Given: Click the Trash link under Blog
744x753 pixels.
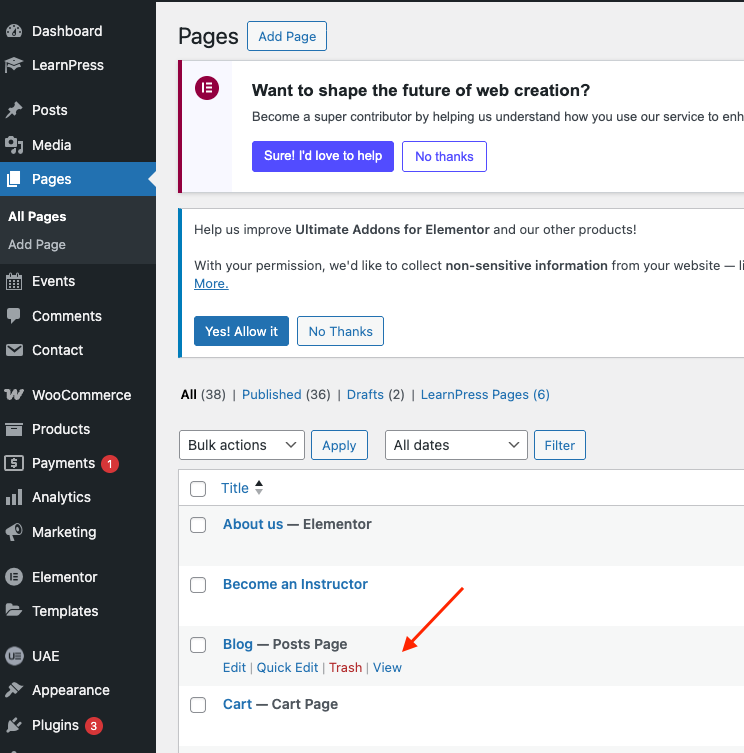Looking at the screenshot, I should 345,667.
